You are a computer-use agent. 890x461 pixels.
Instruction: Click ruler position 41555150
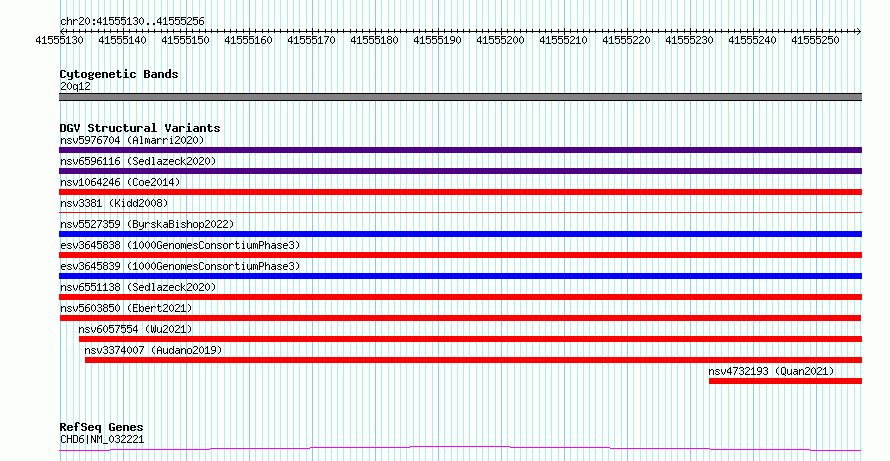point(186,40)
